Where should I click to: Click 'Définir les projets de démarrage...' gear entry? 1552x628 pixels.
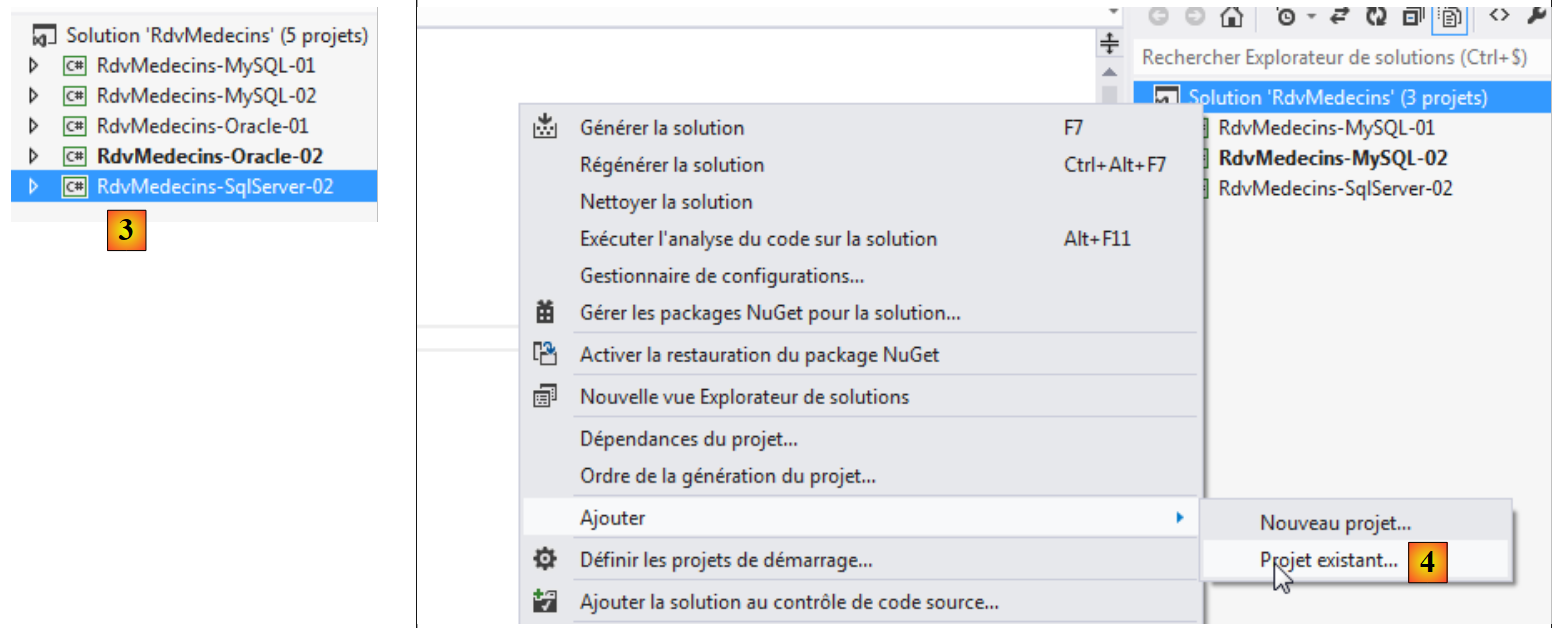pos(726,560)
